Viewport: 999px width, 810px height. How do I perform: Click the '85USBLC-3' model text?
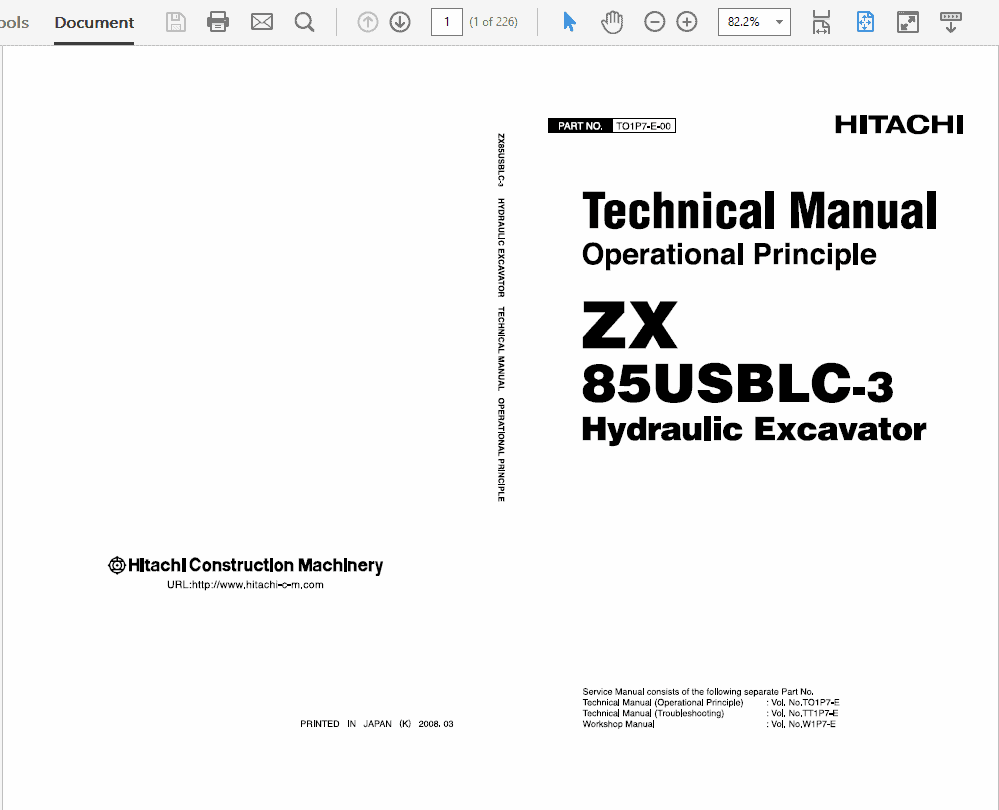click(x=738, y=382)
